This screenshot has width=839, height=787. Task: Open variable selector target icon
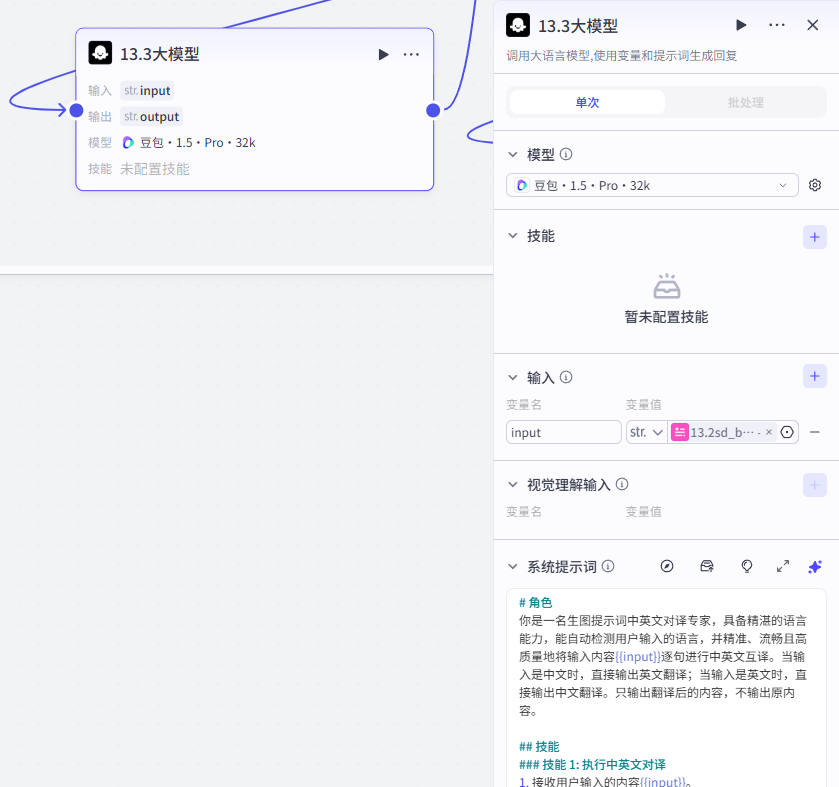click(787, 432)
